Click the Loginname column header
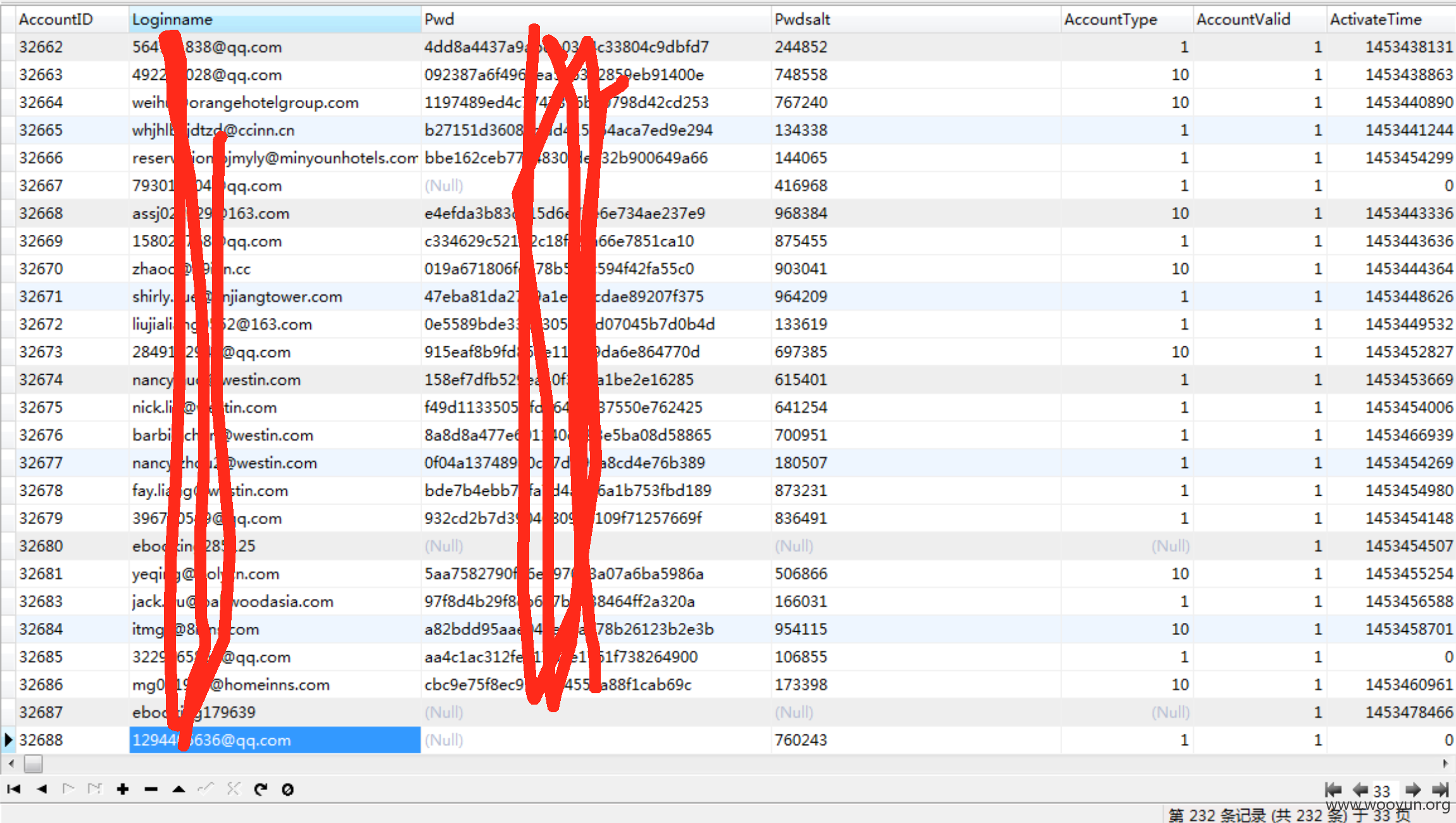The image size is (1456, 823). (275, 20)
